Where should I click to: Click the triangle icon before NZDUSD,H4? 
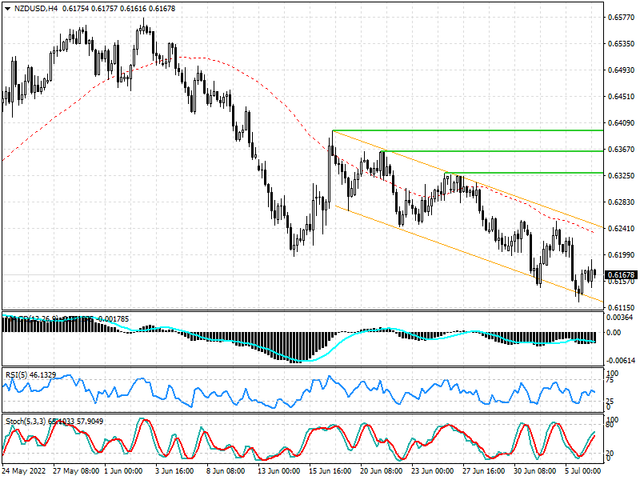(7, 9)
